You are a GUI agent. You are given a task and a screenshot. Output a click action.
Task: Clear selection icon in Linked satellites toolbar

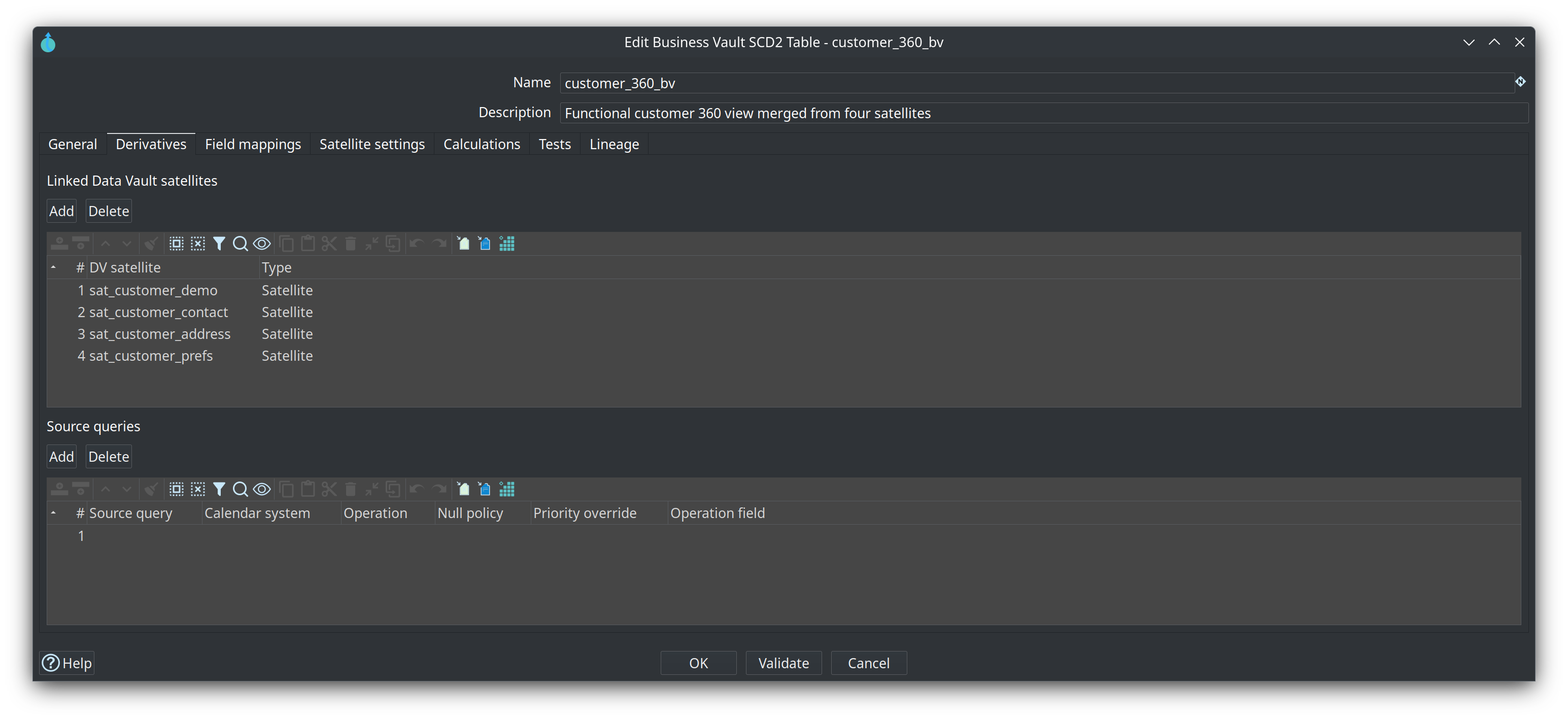click(198, 244)
